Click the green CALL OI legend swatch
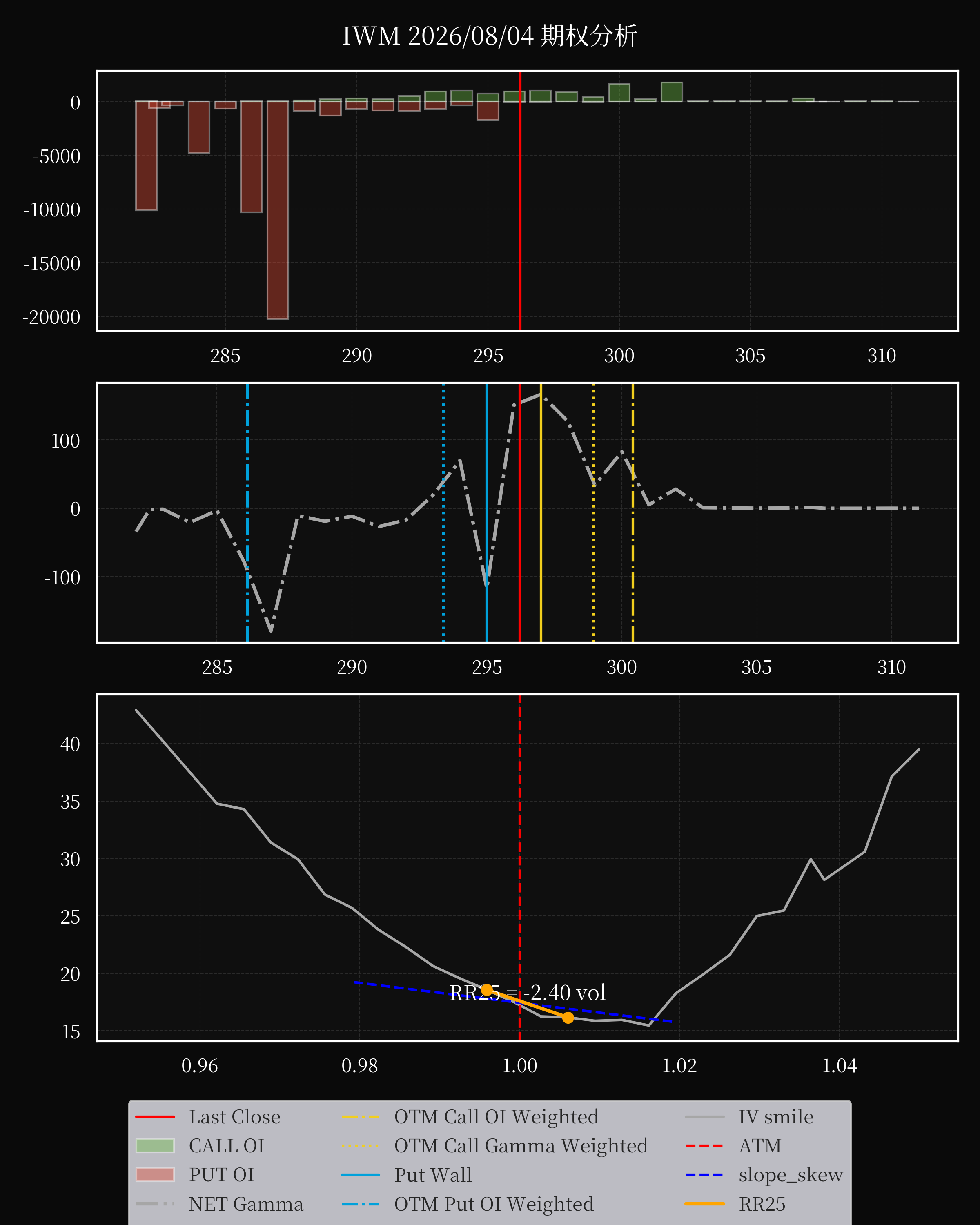980x1225 pixels. (155, 1145)
